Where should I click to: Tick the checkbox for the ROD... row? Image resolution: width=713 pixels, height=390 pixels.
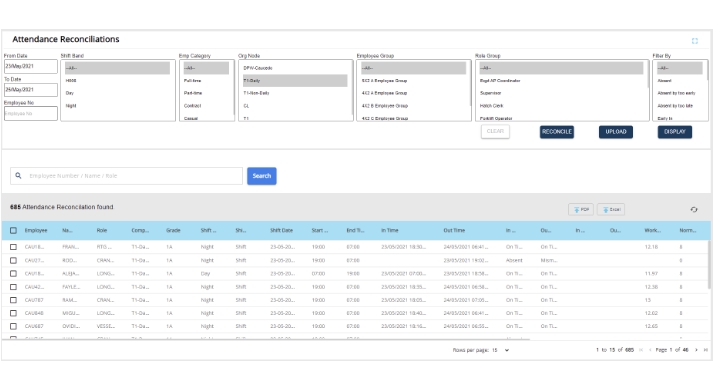point(13,260)
